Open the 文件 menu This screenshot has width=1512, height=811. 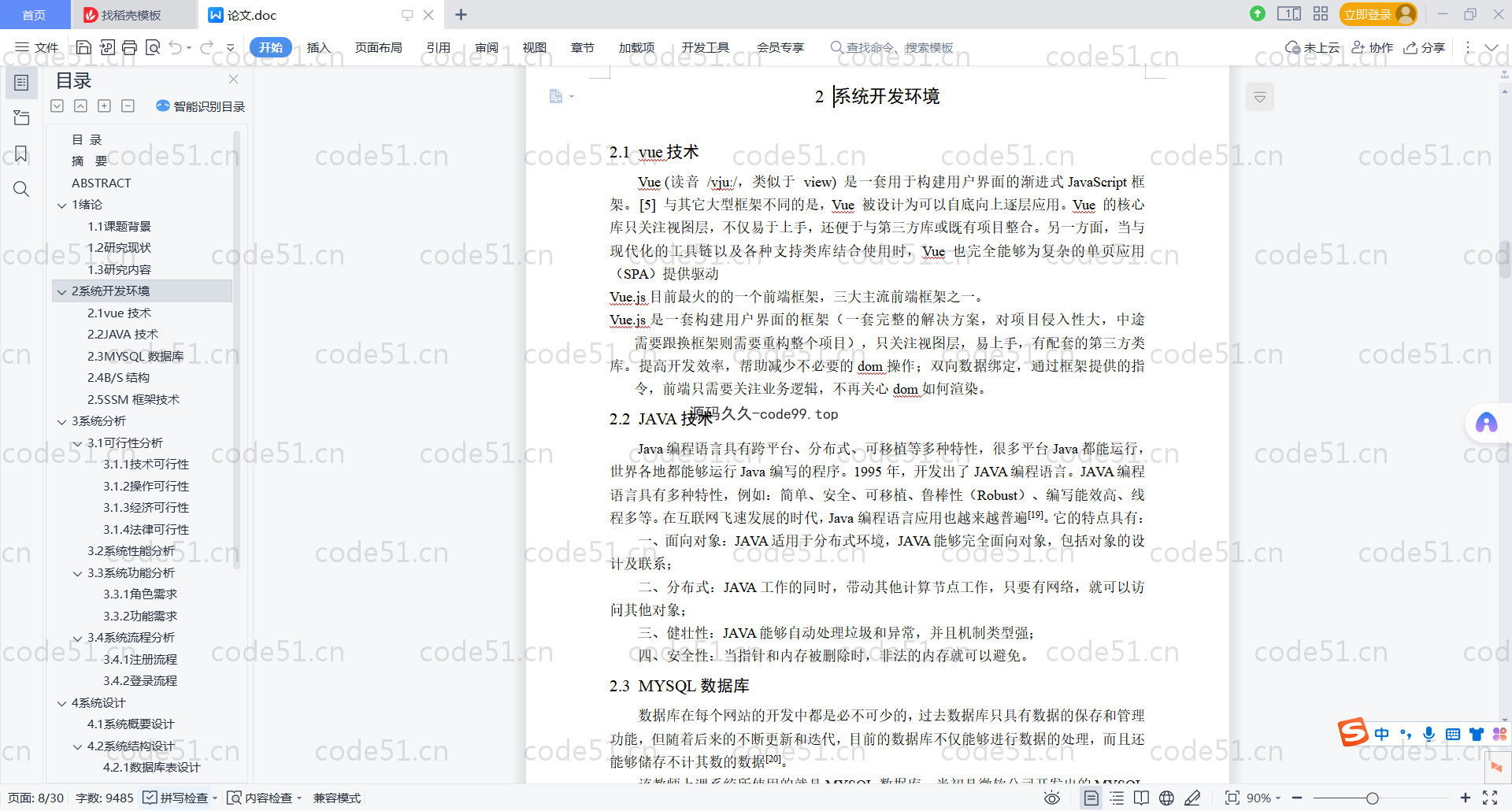tap(37, 47)
